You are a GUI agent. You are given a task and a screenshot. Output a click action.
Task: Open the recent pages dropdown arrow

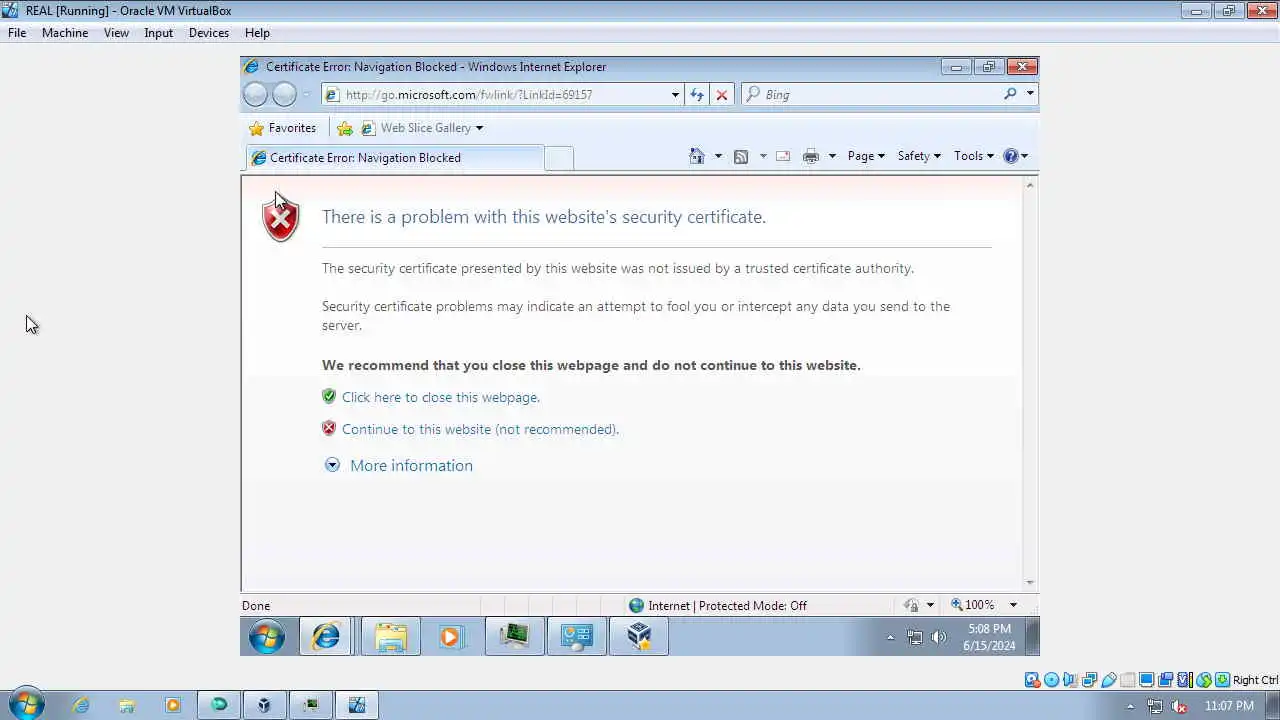pyautogui.click(x=306, y=95)
